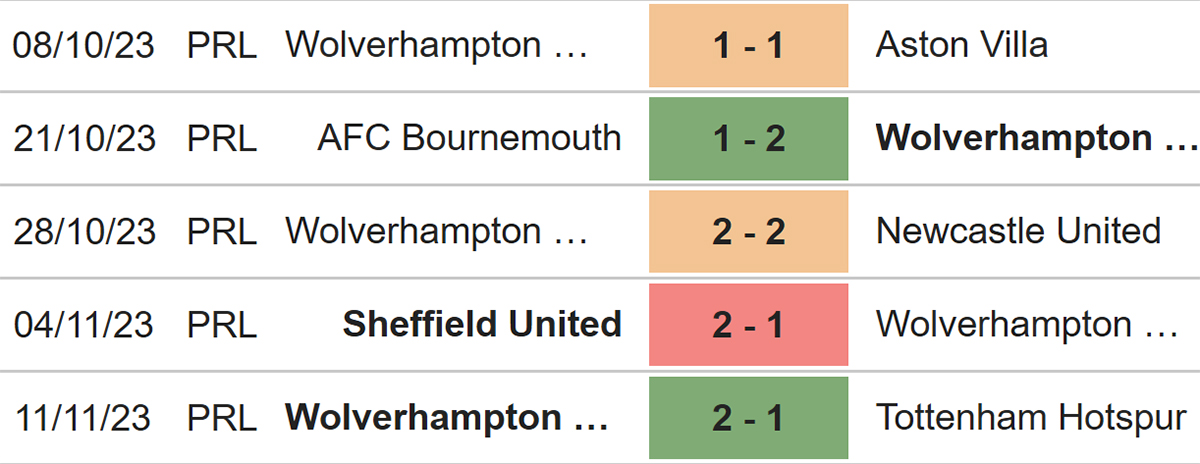Select the 08/10/23 match date
The width and height of the screenshot is (1200, 464).
[84, 45]
